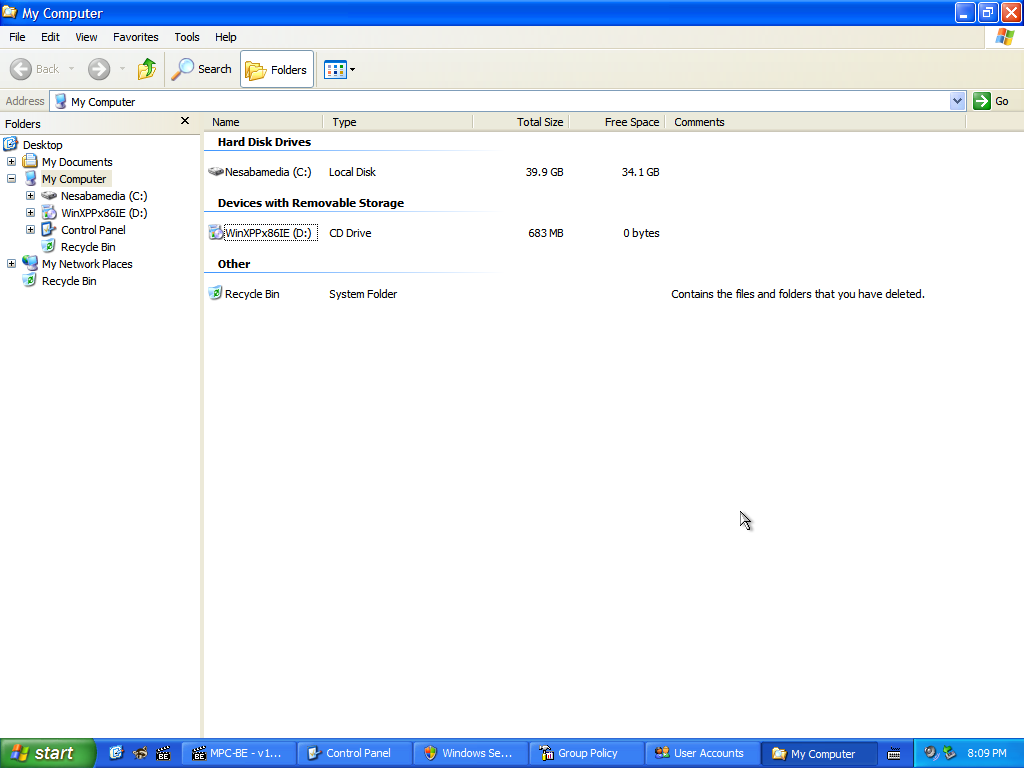Image resolution: width=1024 pixels, height=768 pixels.
Task: Open the Address bar dropdown arrow
Action: pos(957,101)
